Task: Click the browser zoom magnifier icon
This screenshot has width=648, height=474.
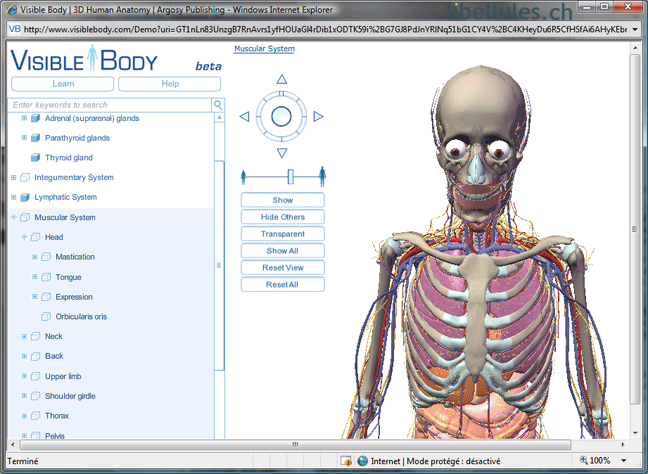Action: click(584, 460)
